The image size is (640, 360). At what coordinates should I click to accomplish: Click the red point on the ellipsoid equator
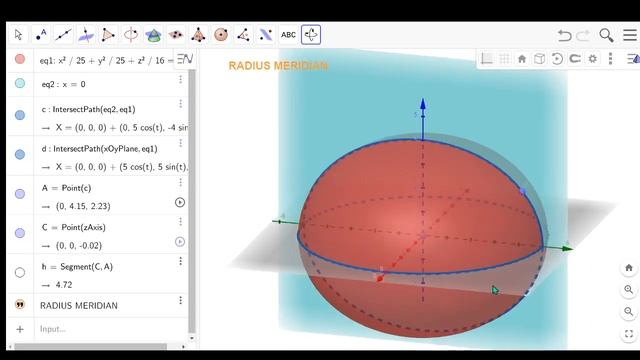[380, 278]
